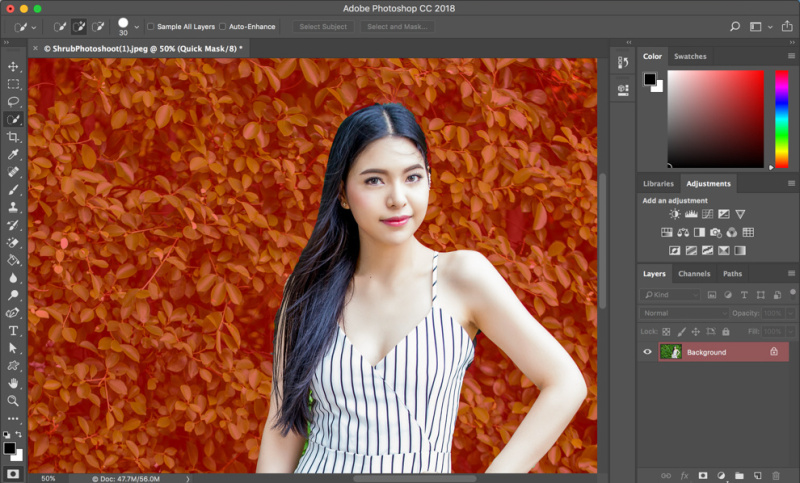Click the Brightness/Contrast adjustment icon

(675, 214)
